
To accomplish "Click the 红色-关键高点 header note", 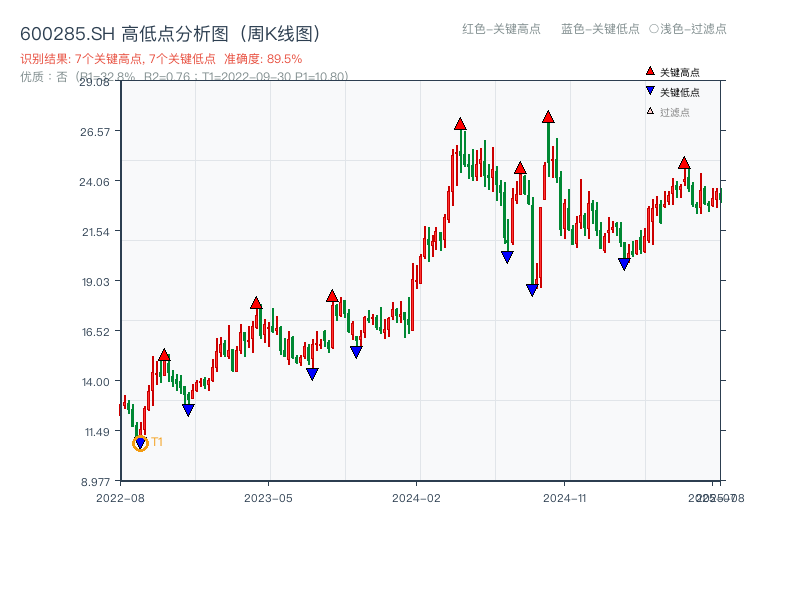I will point(501,29).
